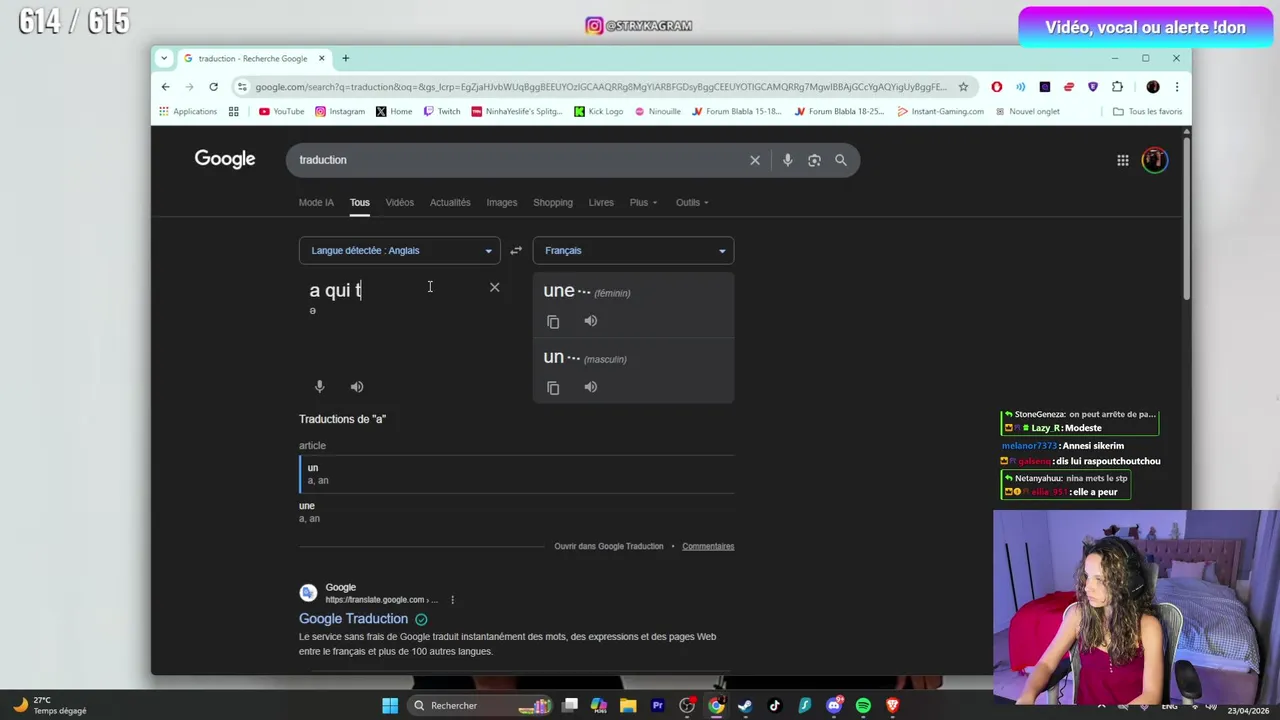Expand the 'Plus' search filter menu
Screen dimensions: 1280x720
point(643,202)
